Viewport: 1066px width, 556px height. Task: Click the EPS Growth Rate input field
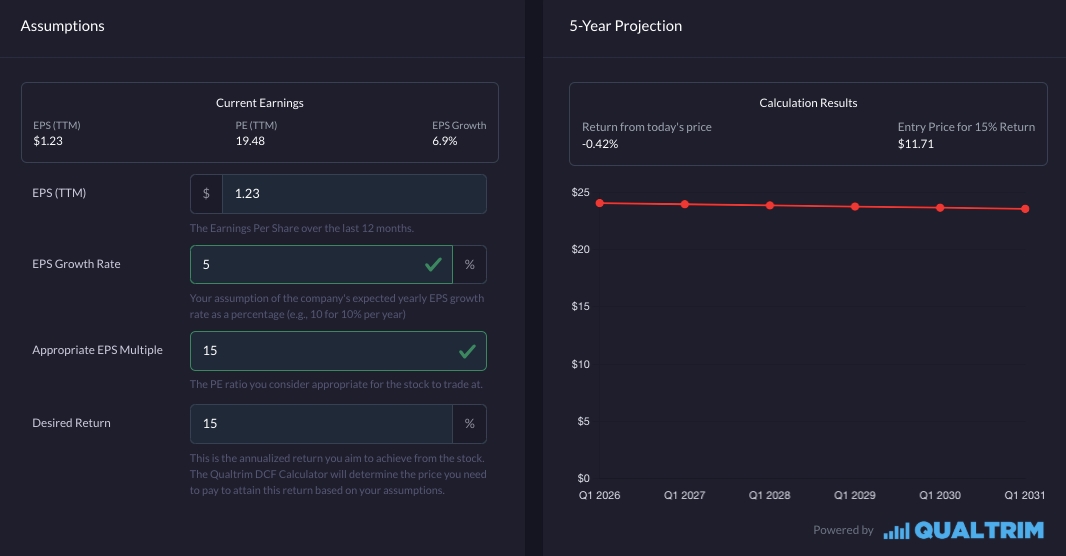coord(321,264)
